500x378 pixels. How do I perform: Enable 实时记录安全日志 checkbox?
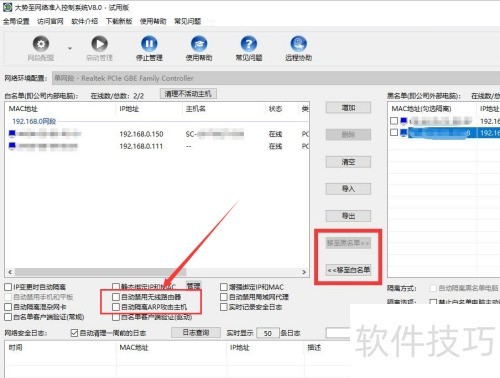click(x=224, y=307)
